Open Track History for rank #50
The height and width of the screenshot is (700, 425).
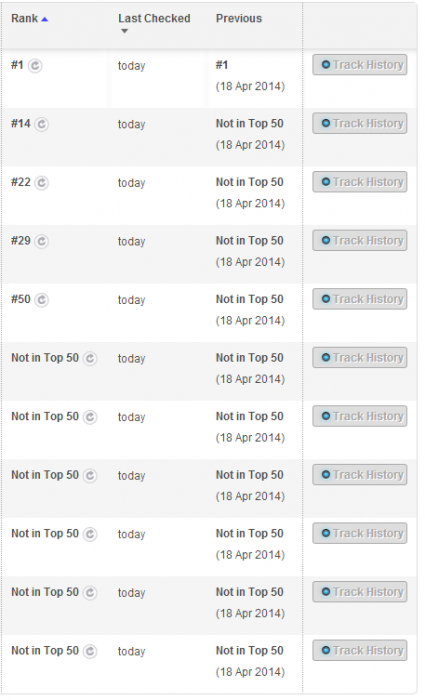click(360, 299)
